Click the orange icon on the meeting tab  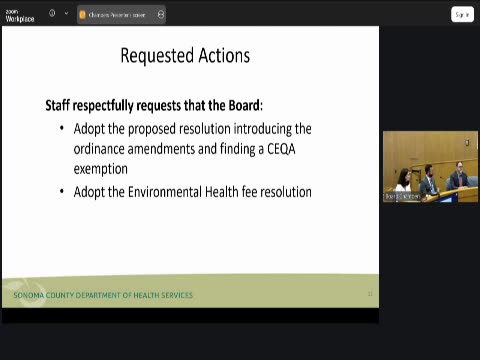coord(82,15)
